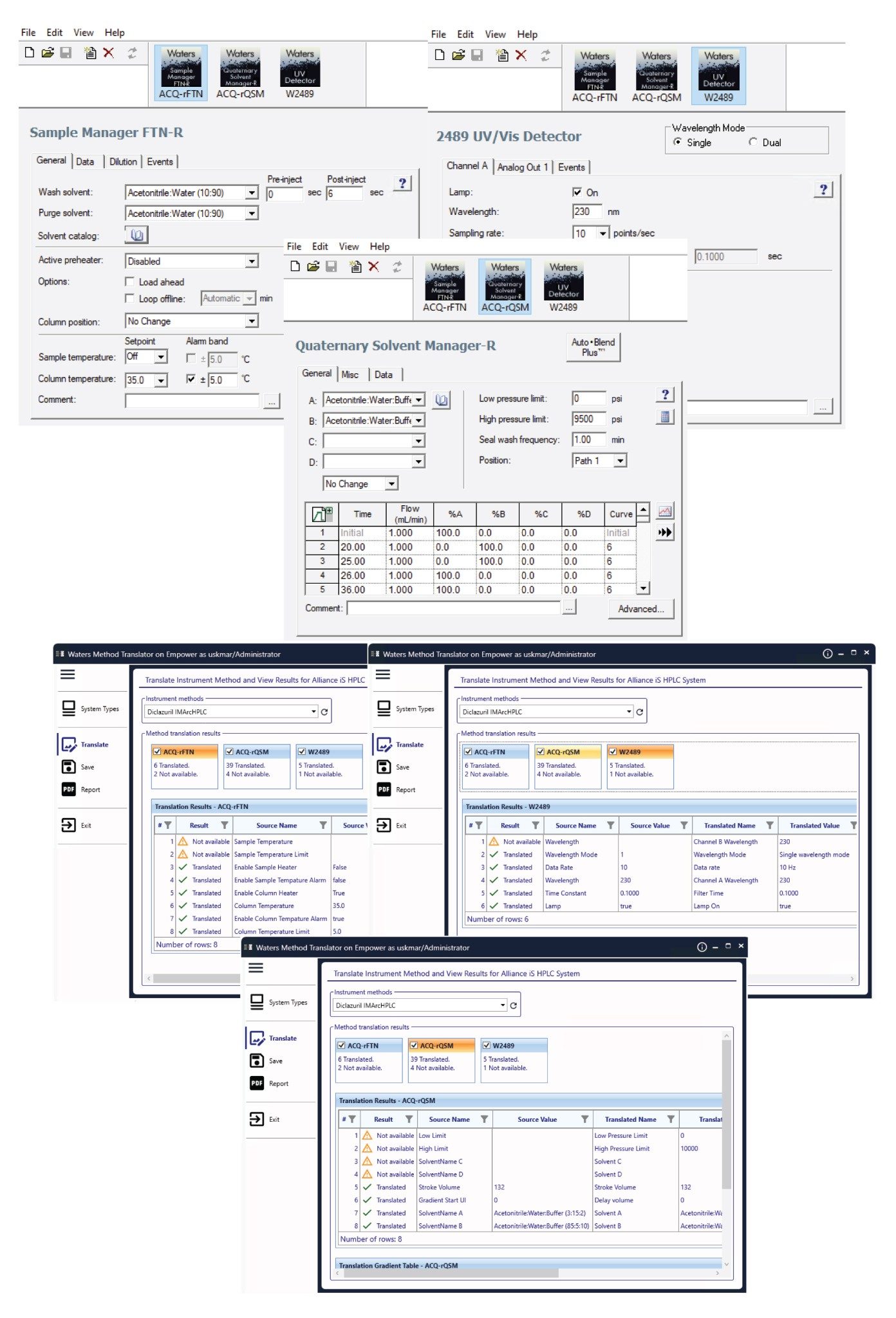
Task: Click the Auto Blend Plus button
Action: coord(593,347)
